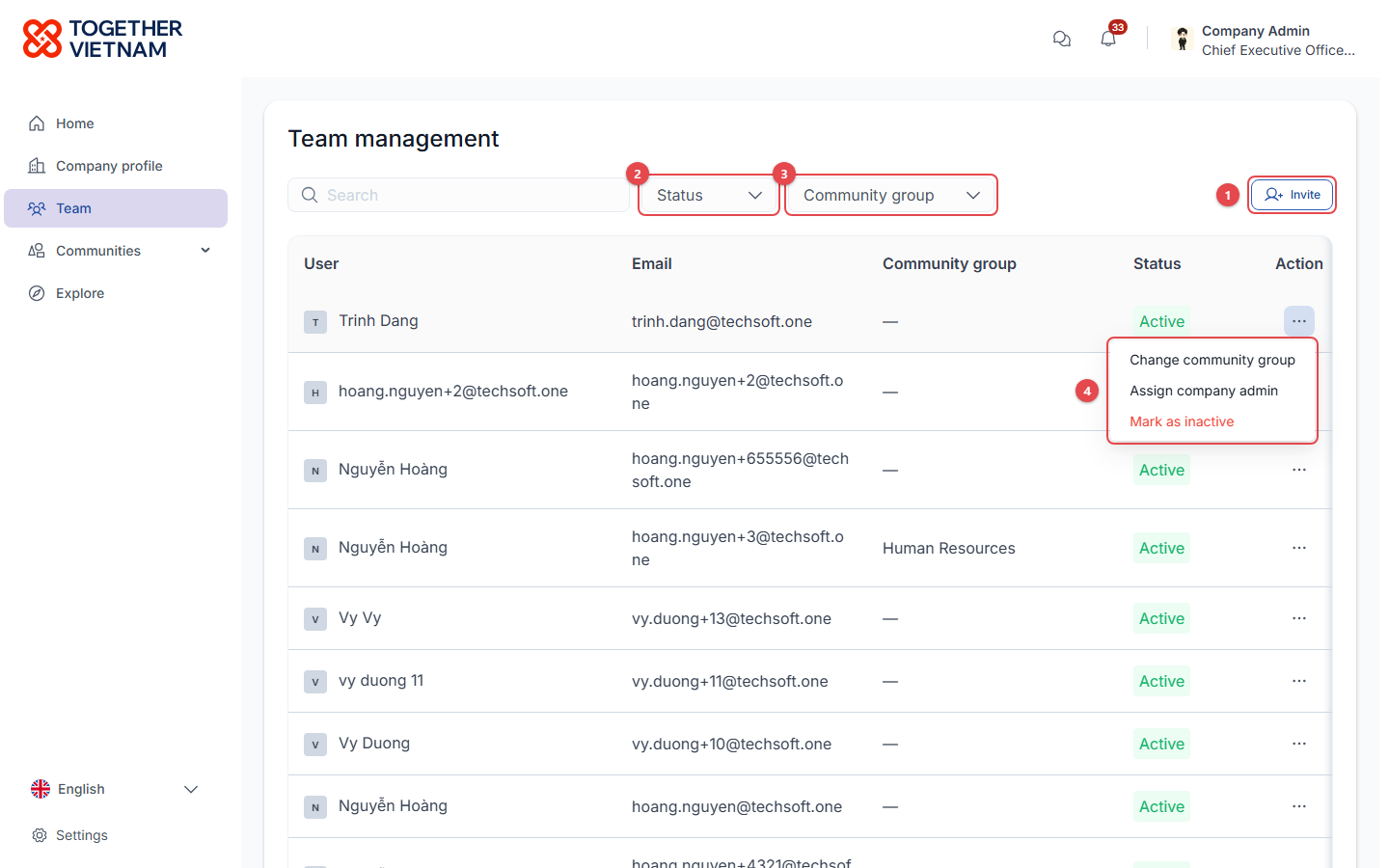1389x868 pixels.
Task: Click Human Resources community group cell
Action: coord(949,548)
